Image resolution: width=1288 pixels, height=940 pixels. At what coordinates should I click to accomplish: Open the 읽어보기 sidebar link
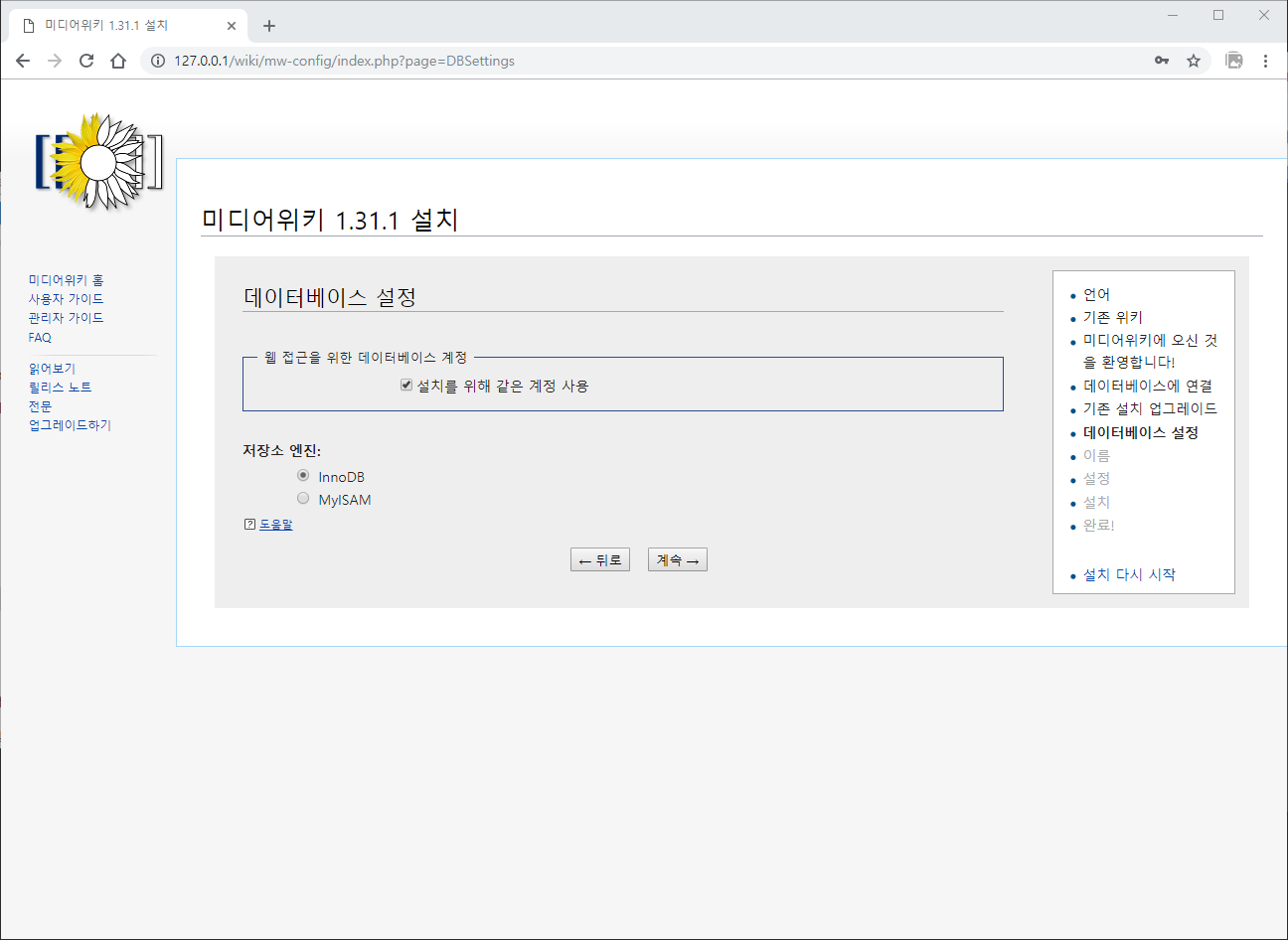52,369
